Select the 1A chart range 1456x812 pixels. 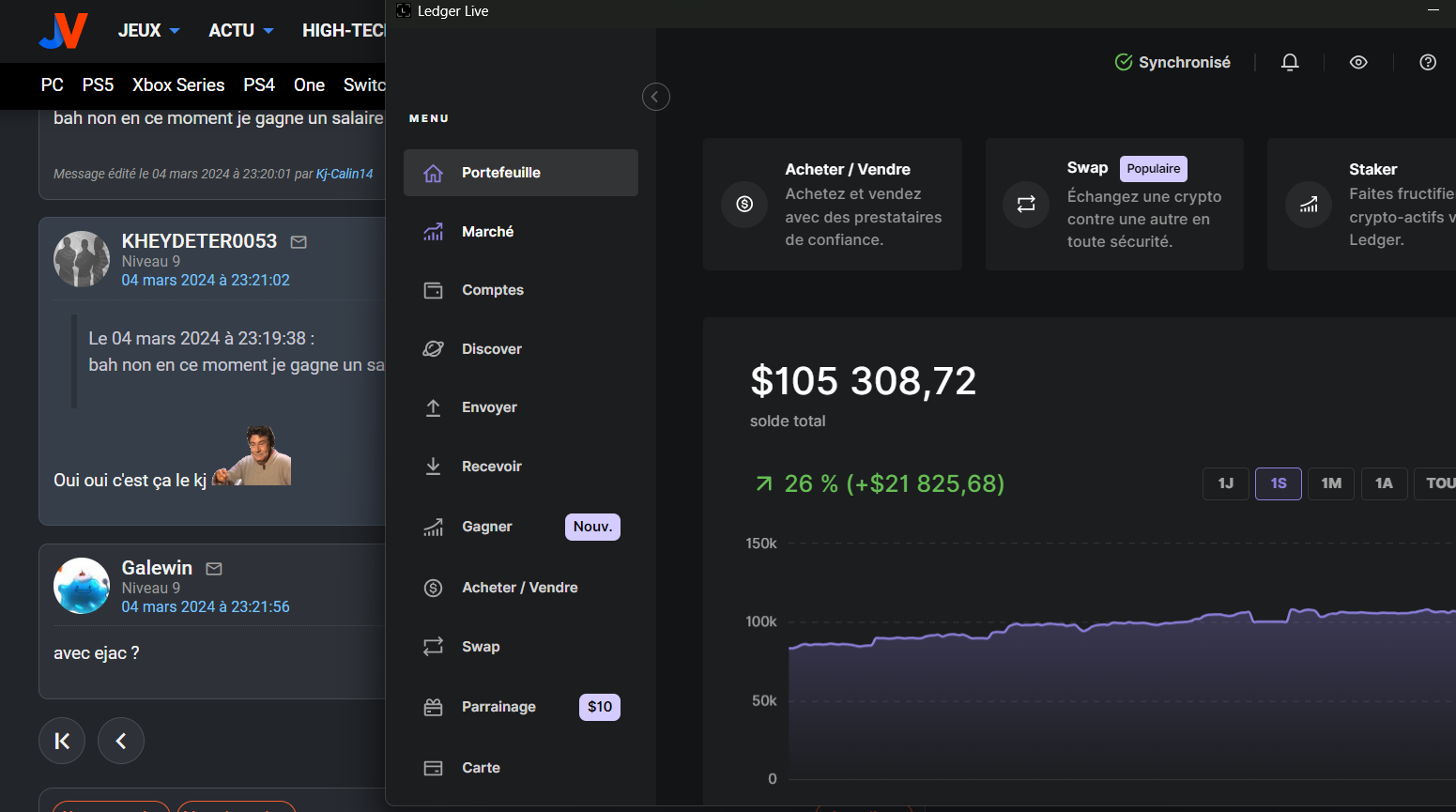tap(1384, 483)
